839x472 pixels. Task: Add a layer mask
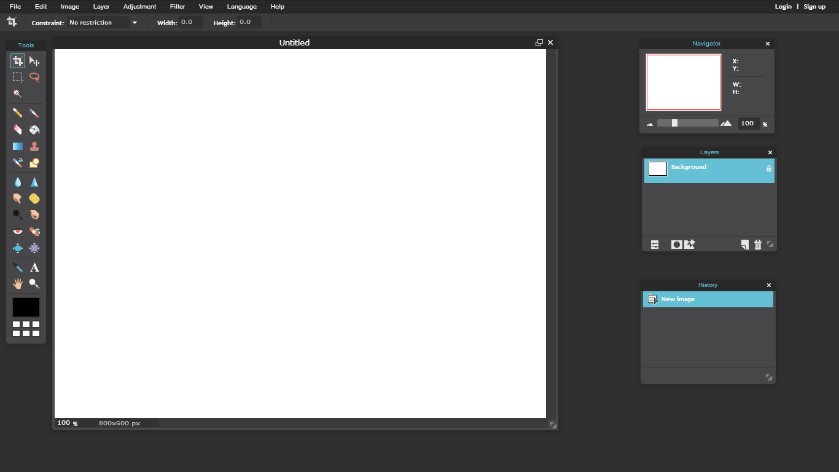pos(676,245)
